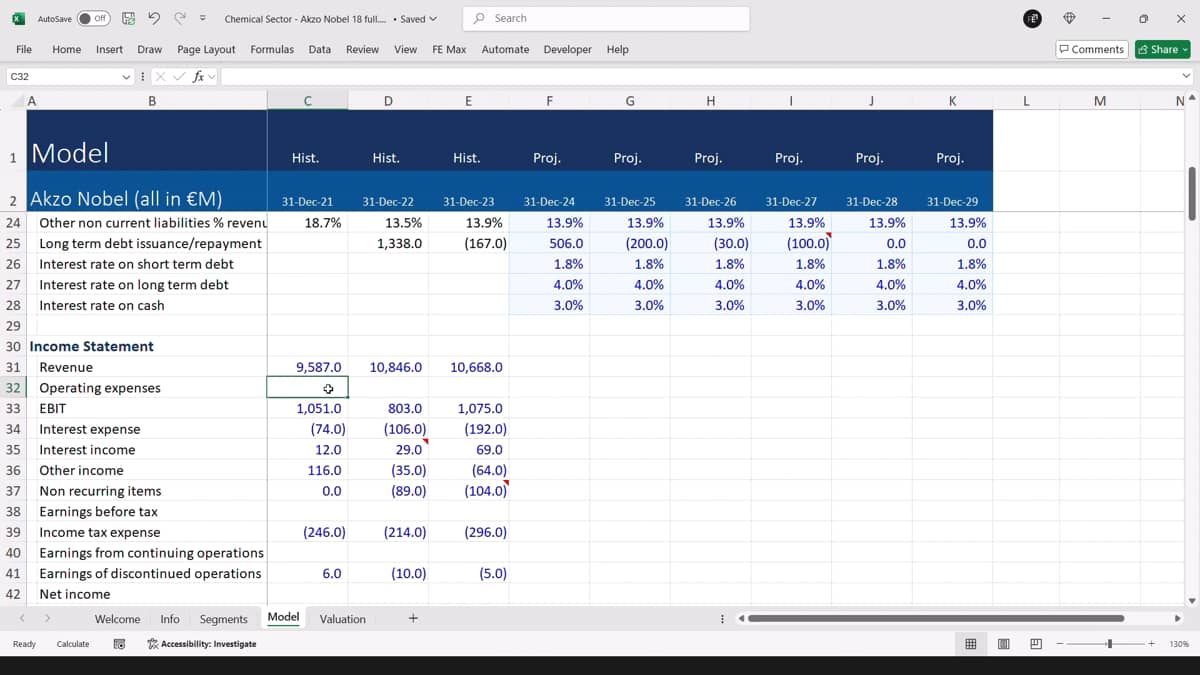Click the macro recording icon in status bar
The width and height of the screenshot is (1200, 675).
(x=119, y=644)
